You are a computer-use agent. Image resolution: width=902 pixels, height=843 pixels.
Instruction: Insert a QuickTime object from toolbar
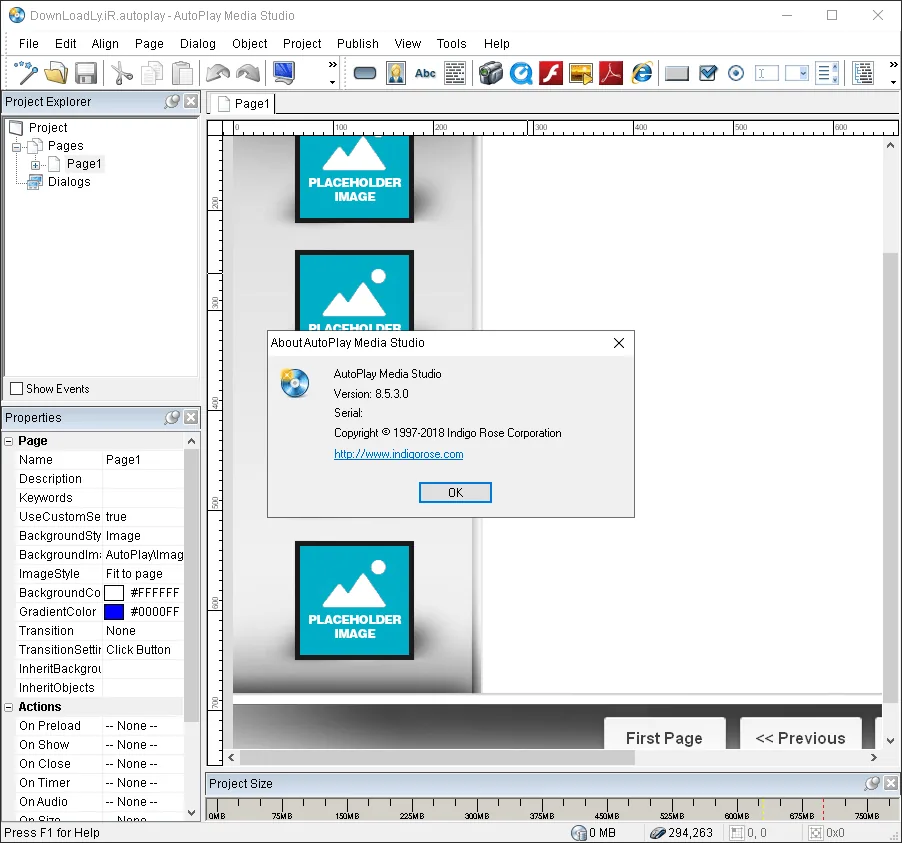521,73
